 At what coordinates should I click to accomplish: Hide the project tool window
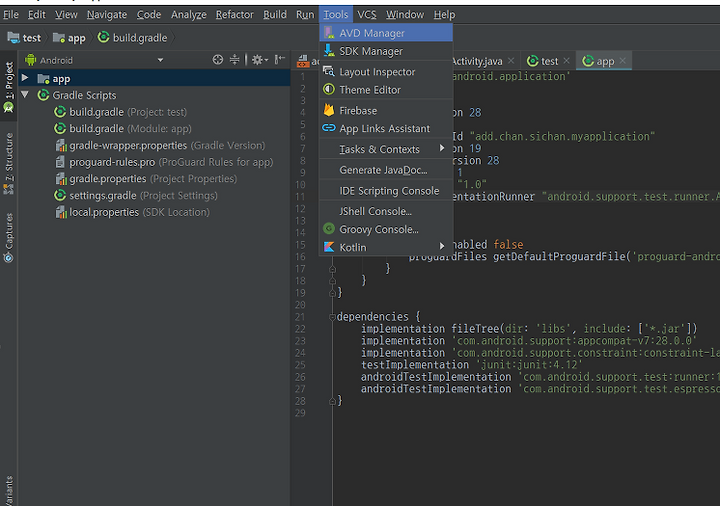pos(280,59)
